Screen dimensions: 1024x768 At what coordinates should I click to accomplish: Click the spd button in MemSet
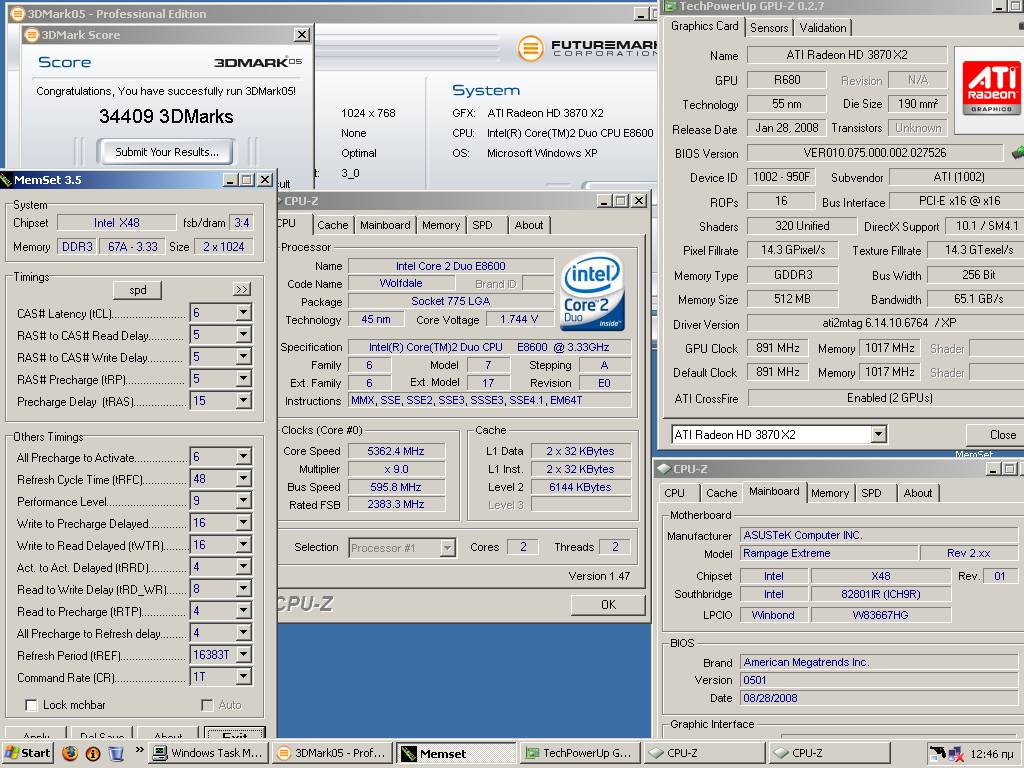[x=137, y=290]
